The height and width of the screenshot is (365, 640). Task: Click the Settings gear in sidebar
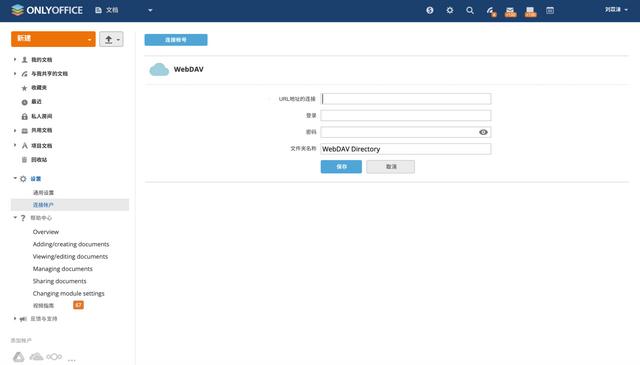[23, 179]
